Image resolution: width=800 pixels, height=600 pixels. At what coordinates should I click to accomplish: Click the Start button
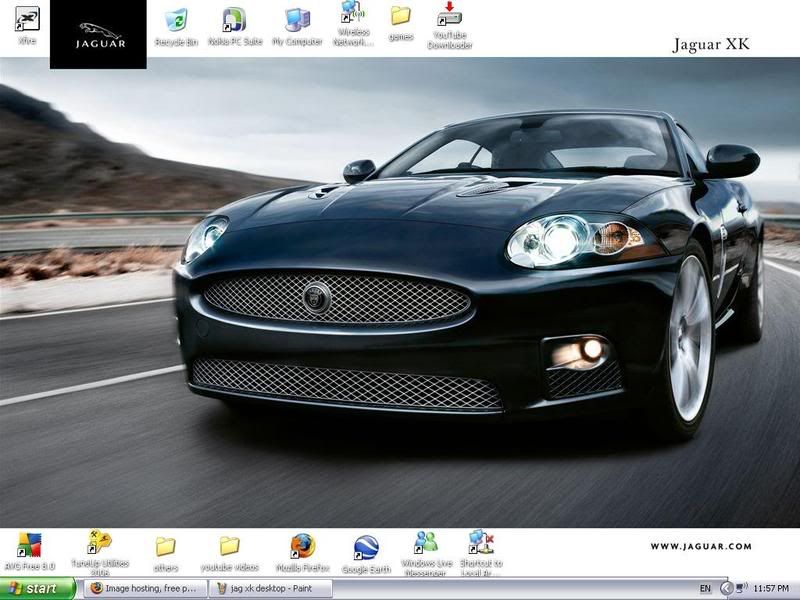[38, 589]
